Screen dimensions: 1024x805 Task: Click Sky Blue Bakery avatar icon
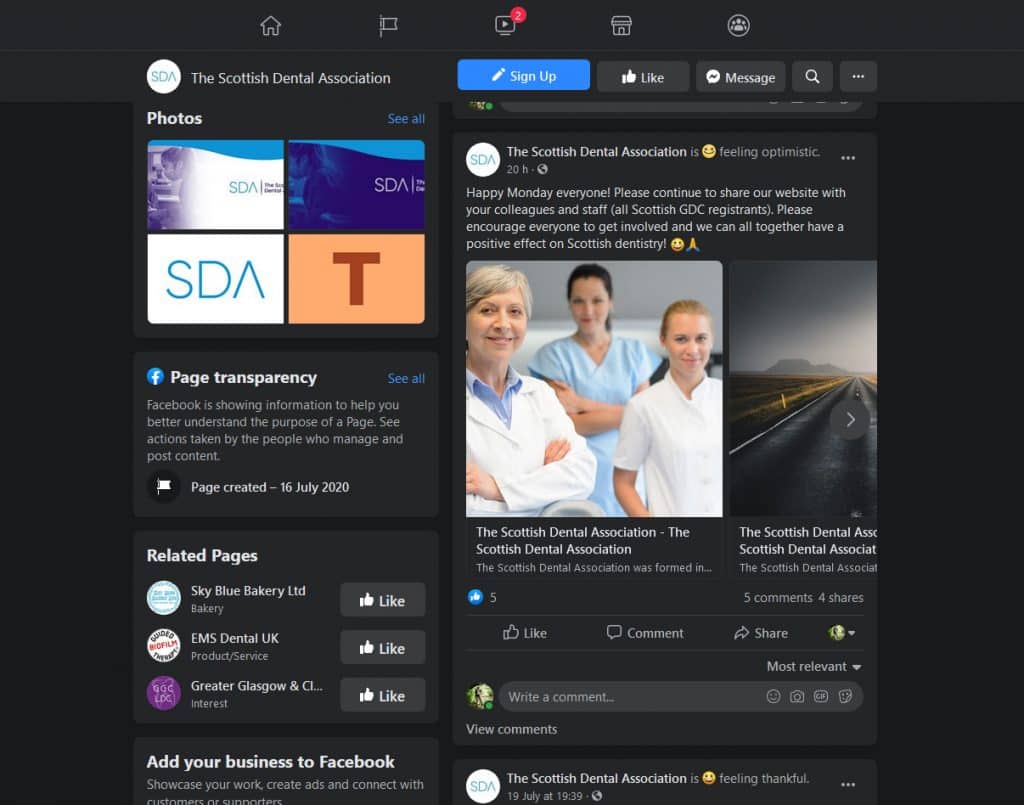[164, 598]
